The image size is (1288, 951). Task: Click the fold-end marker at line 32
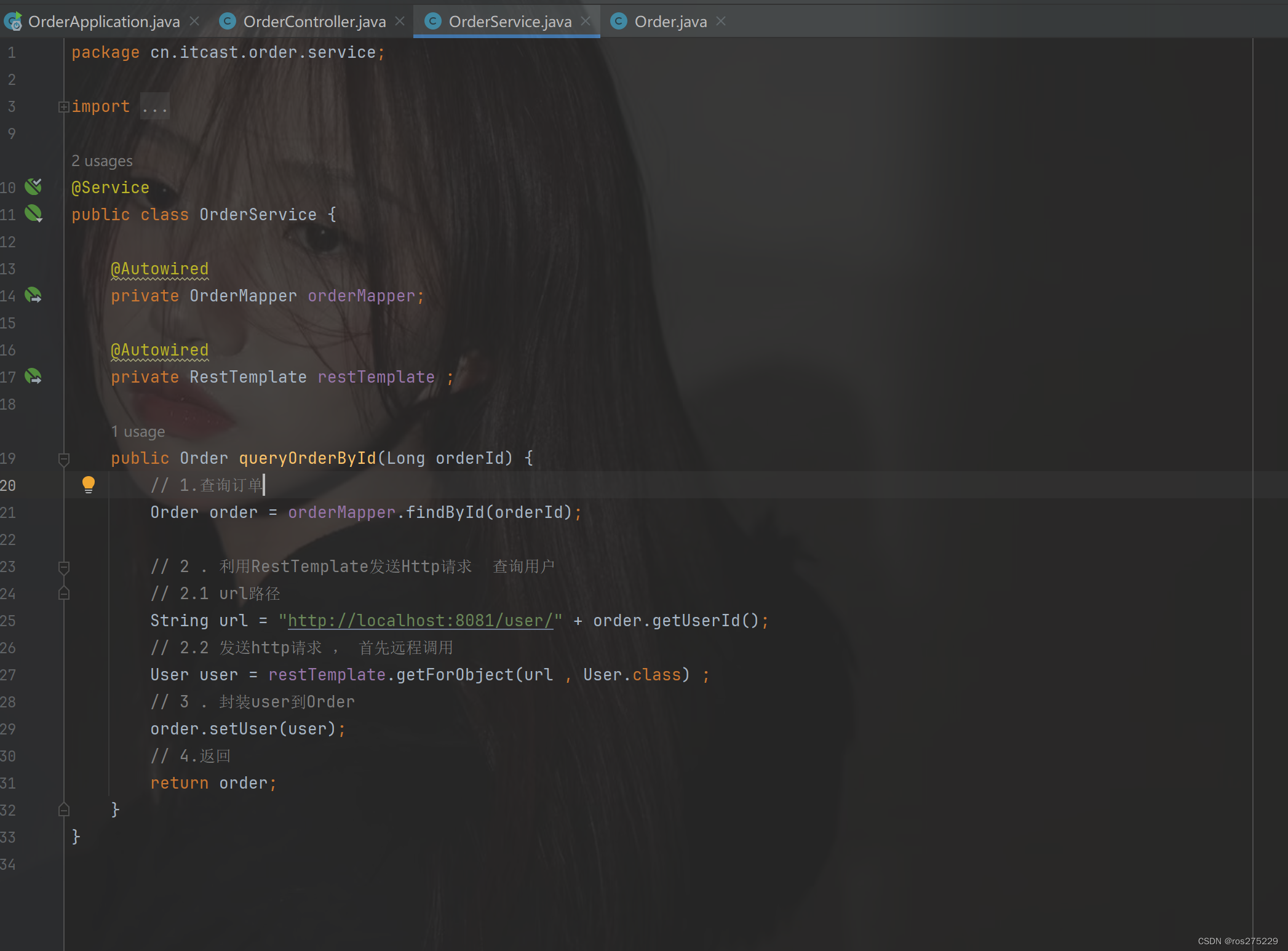click(x=63, y=810)
